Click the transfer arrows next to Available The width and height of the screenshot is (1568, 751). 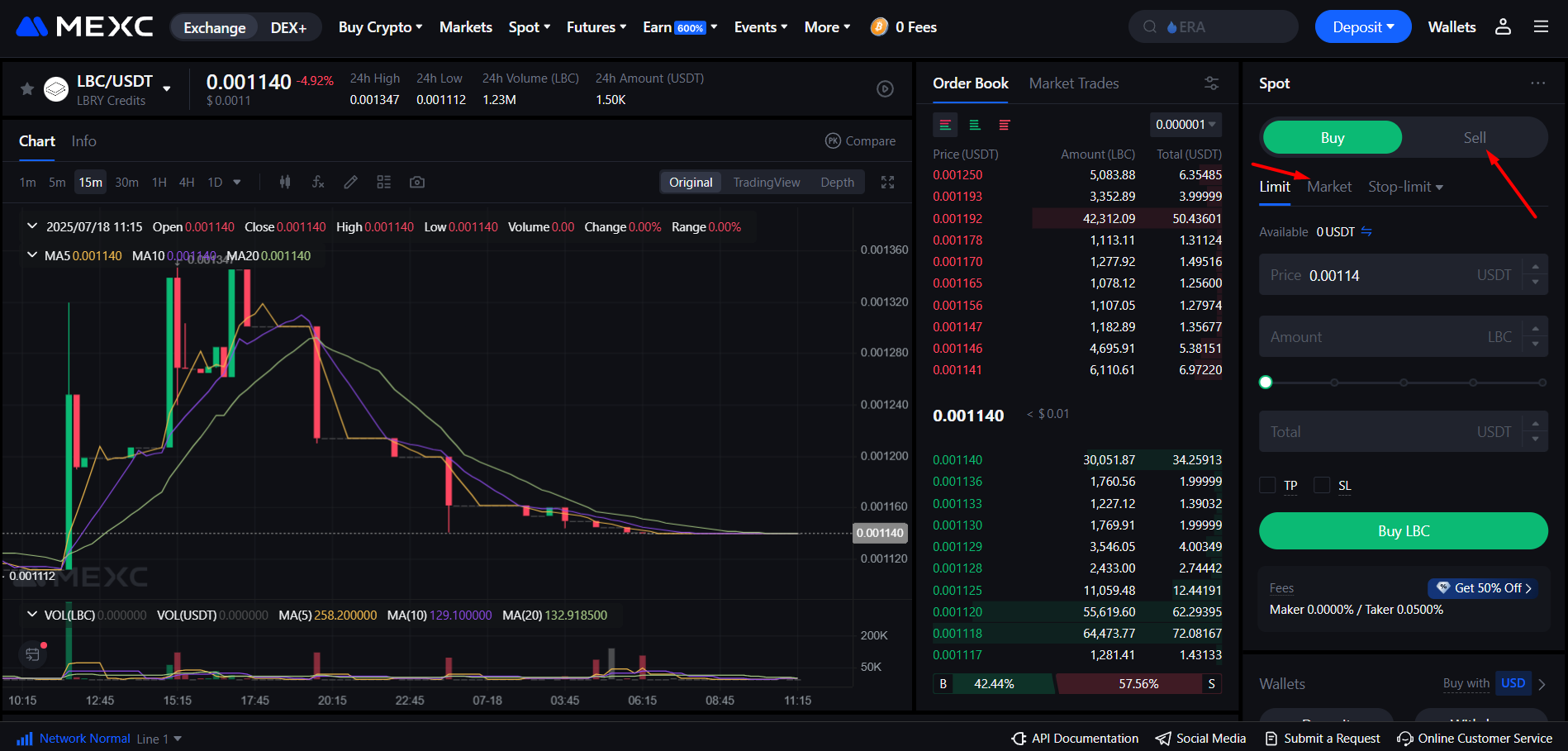pos(1366,231)
